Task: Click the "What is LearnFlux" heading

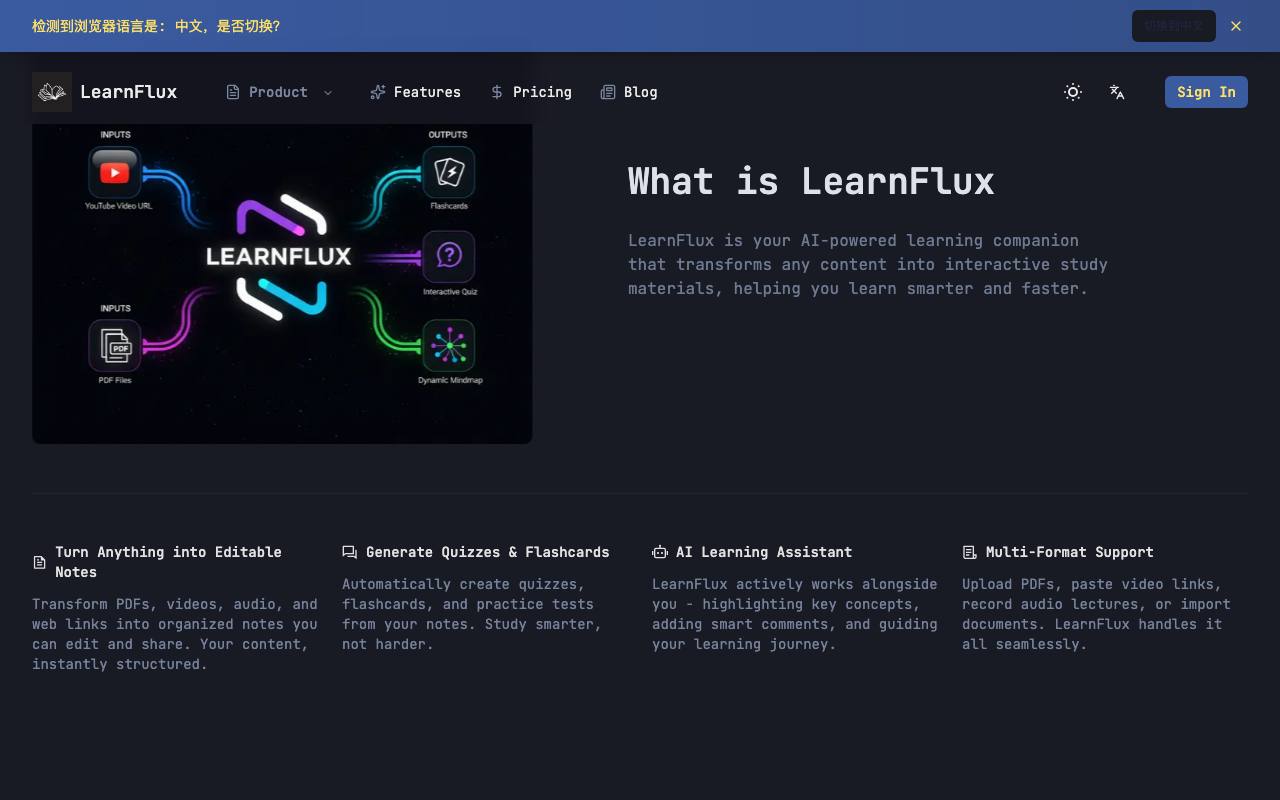Action: [x=811, y=181]
